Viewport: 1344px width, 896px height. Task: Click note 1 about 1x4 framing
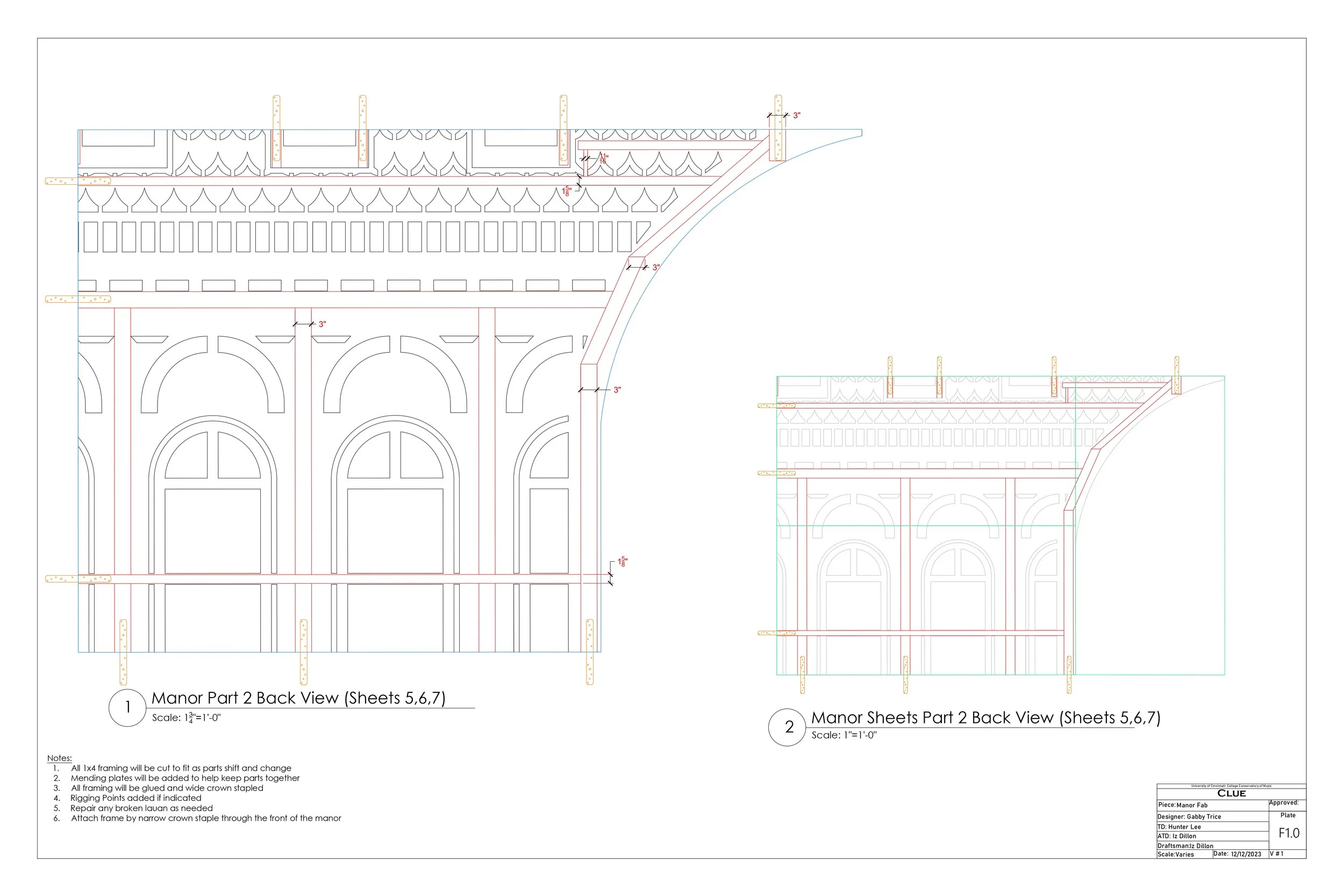click(x=181, y=768)
